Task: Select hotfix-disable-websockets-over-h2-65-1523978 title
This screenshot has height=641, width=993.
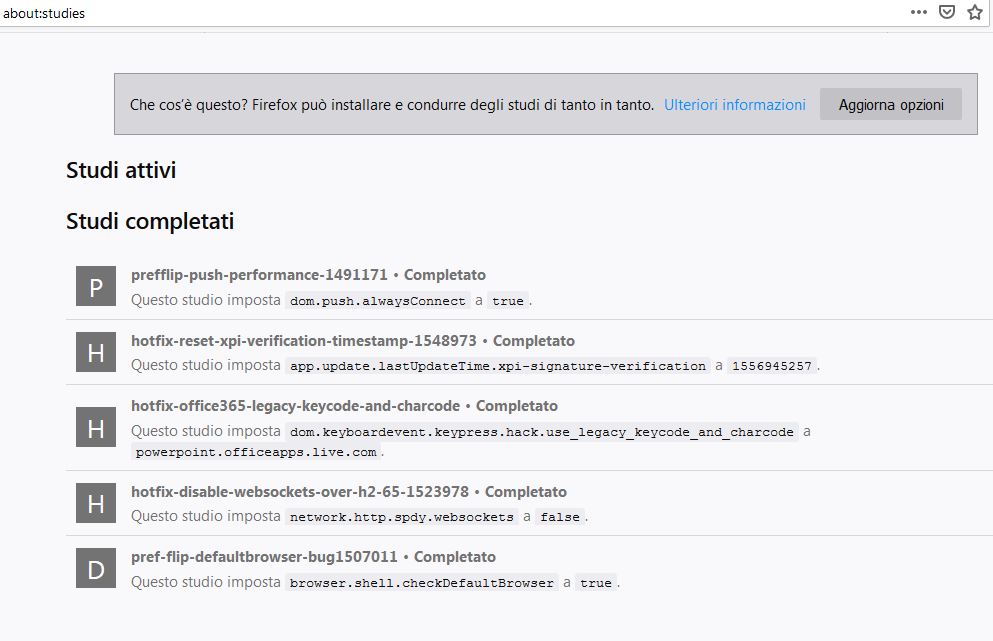Action: 300,492
